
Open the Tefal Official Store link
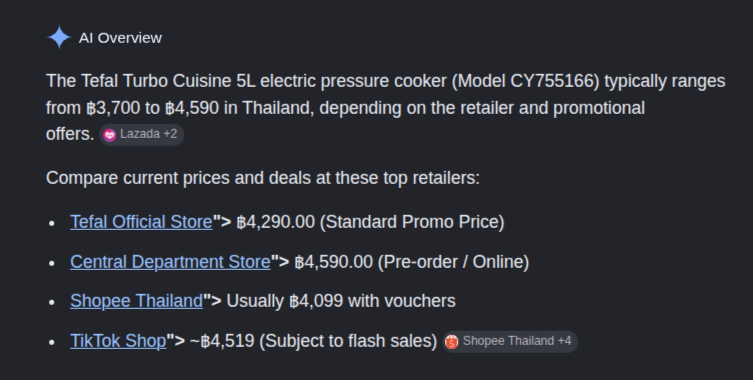[x=141, y=222]
